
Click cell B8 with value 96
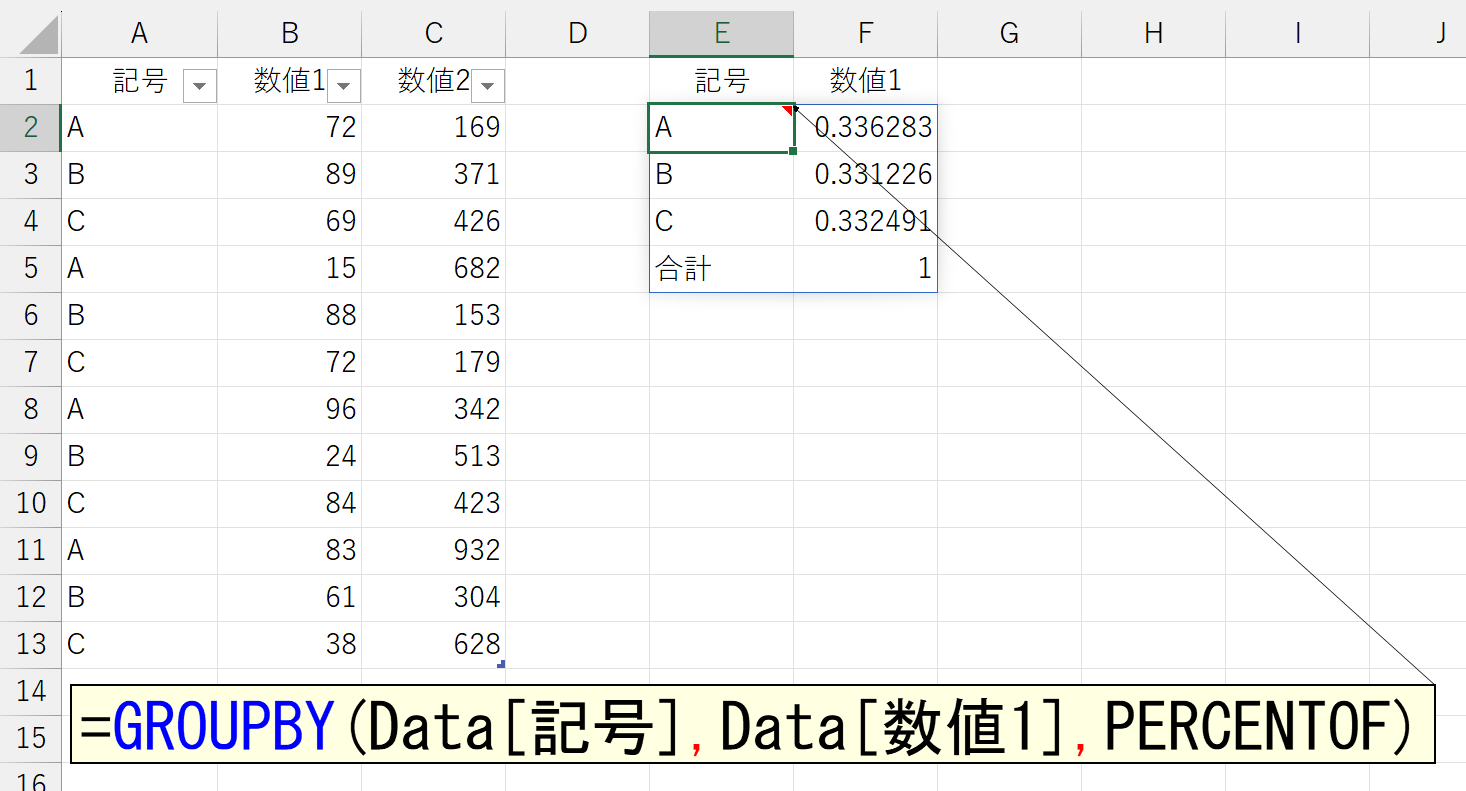point(290,410)
